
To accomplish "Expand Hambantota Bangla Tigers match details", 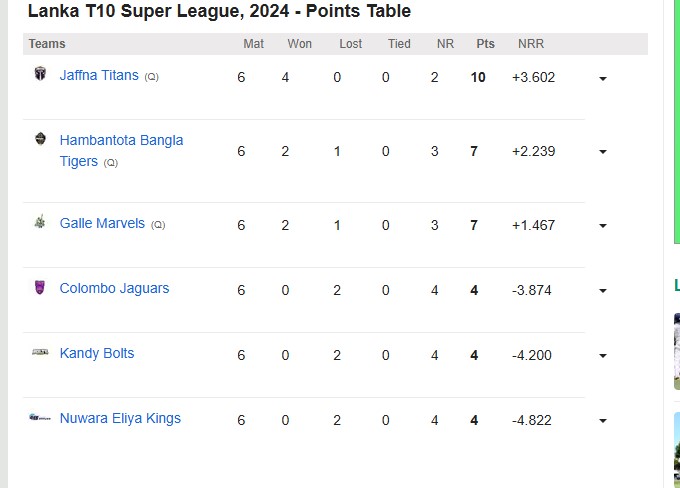I will click(x=603, y=152).
